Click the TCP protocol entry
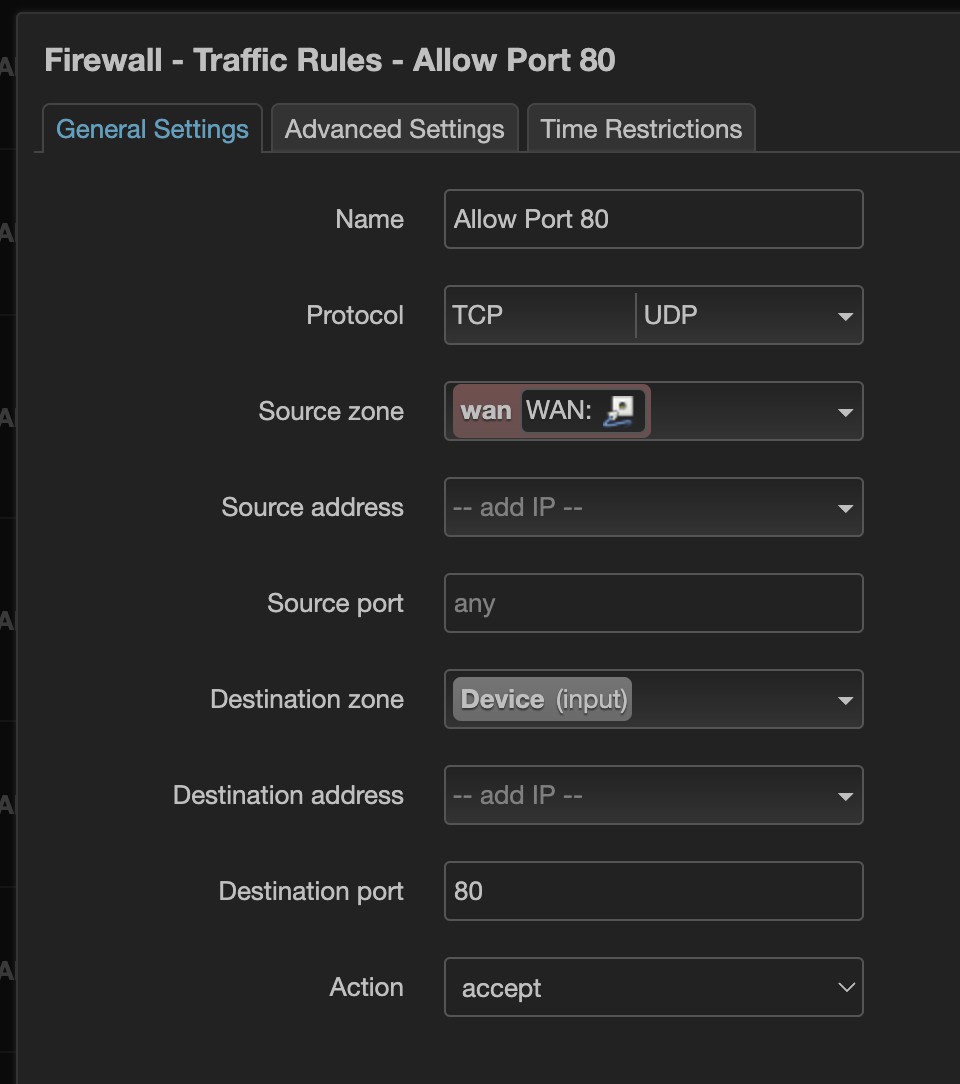 coord(478,315)
